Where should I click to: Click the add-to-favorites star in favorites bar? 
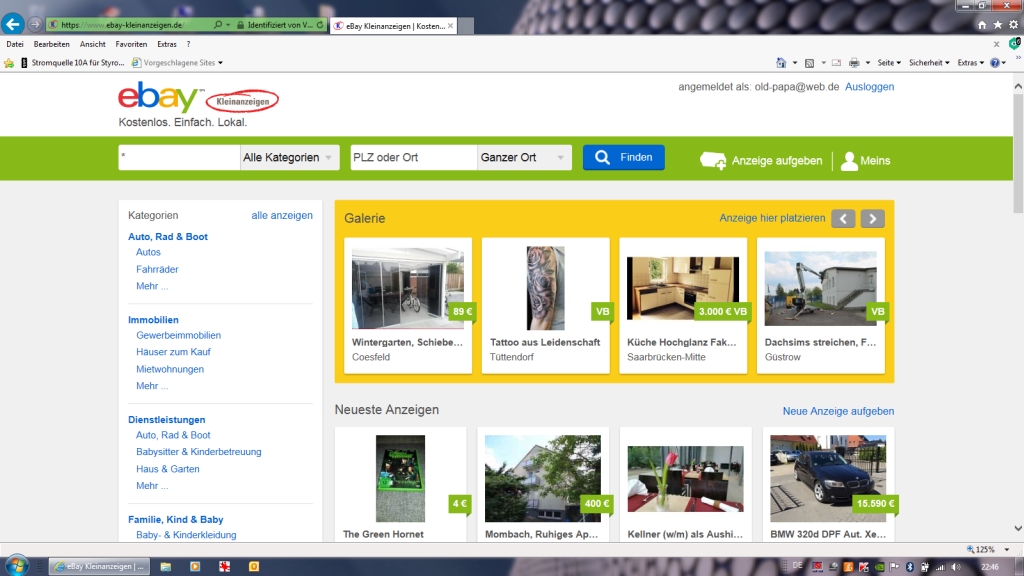(x=9, y=63)
